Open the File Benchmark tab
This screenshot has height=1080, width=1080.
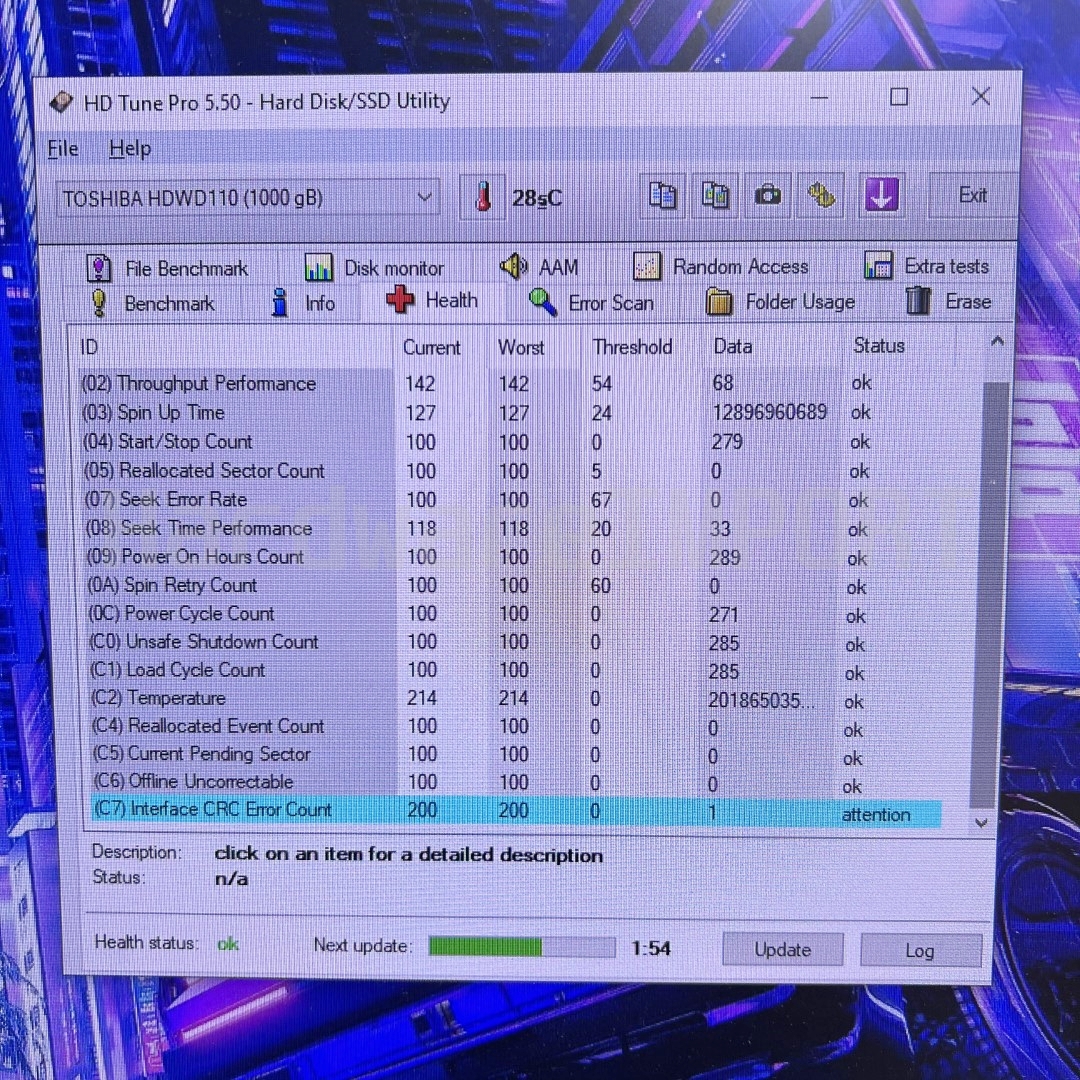[x=168, y=268]
